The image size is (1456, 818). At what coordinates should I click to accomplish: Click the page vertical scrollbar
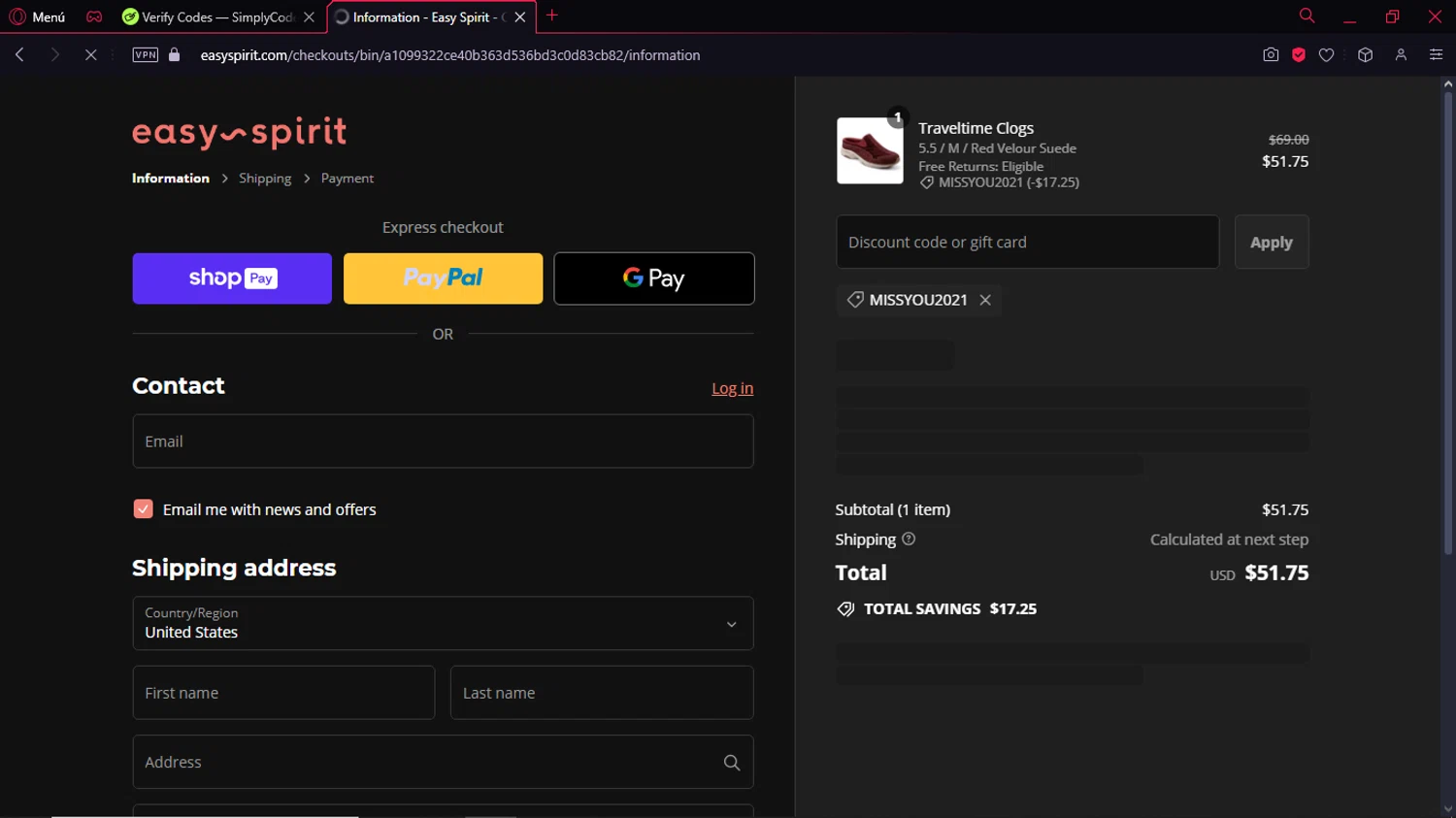pyautogui.click(x=1447, y=322)
